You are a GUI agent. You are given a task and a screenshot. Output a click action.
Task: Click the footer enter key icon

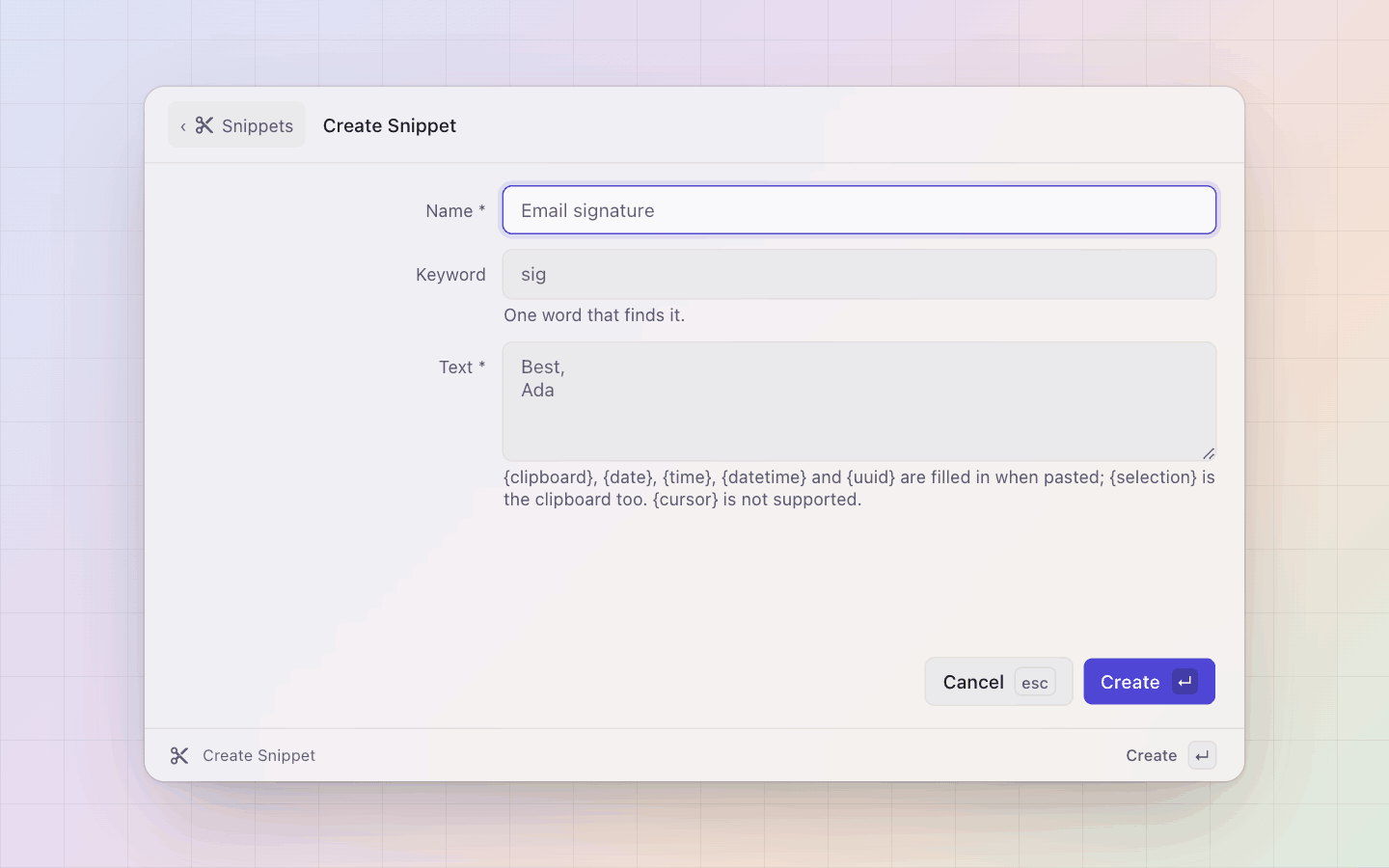(1202, 755)
